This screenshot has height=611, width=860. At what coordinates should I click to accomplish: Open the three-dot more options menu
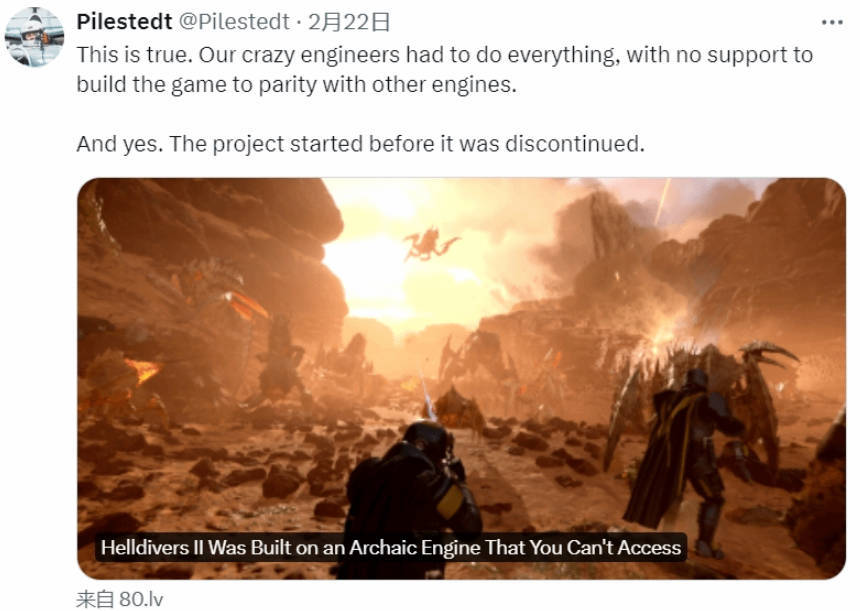pyautogui.click(x=831, y=22)
